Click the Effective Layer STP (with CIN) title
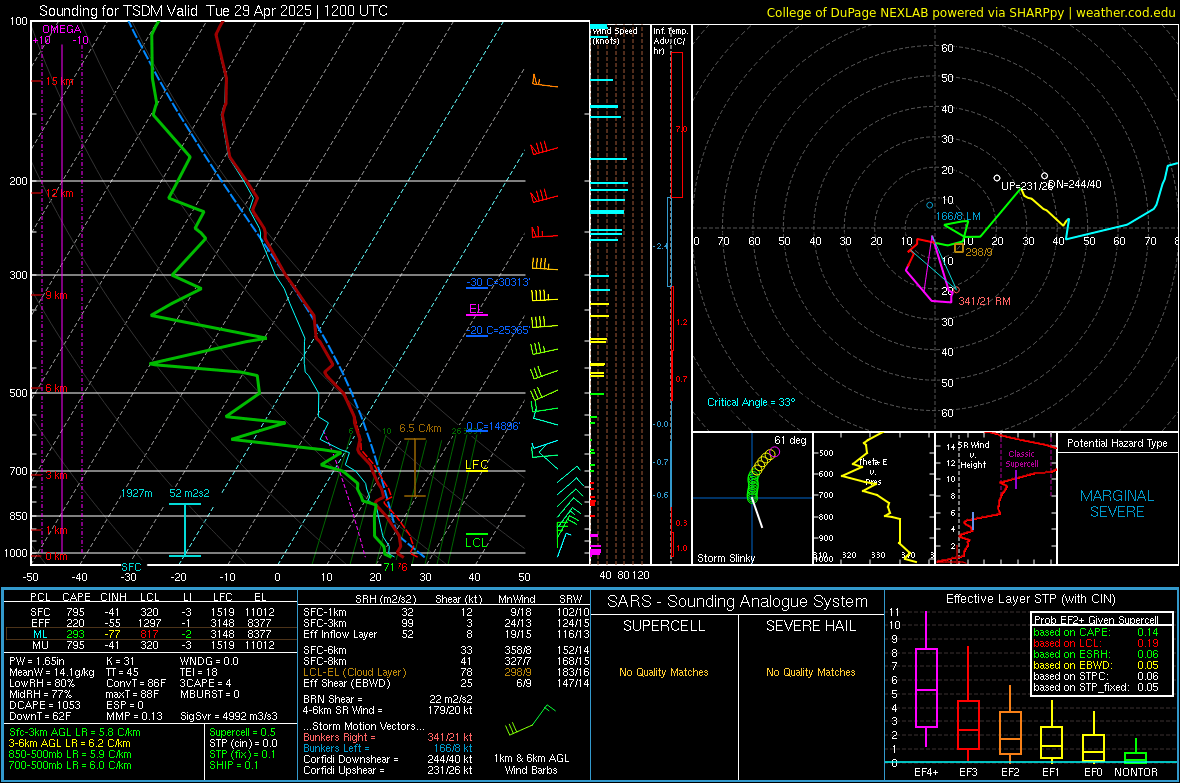The height and width of the screenshot is (783, 1180). pyautogui.click(x=1030, y=599)
